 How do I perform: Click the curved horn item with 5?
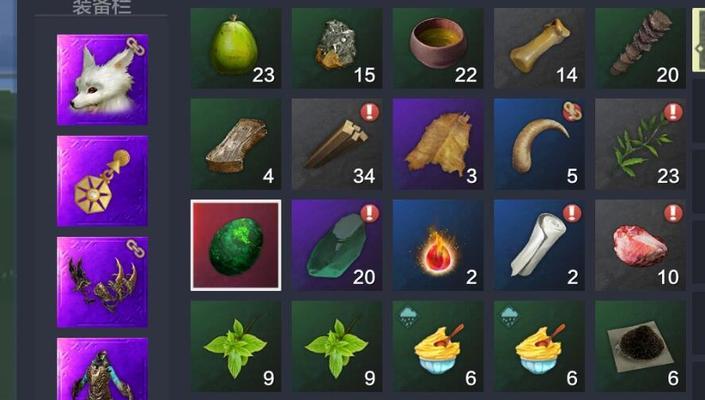coord(540,144)
